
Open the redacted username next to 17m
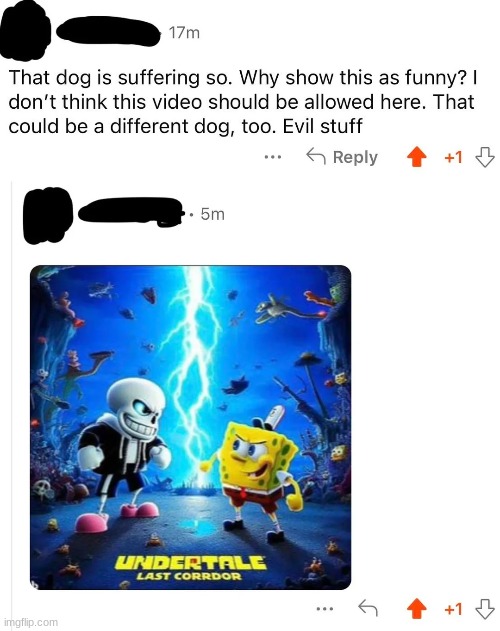click(108, 31)
